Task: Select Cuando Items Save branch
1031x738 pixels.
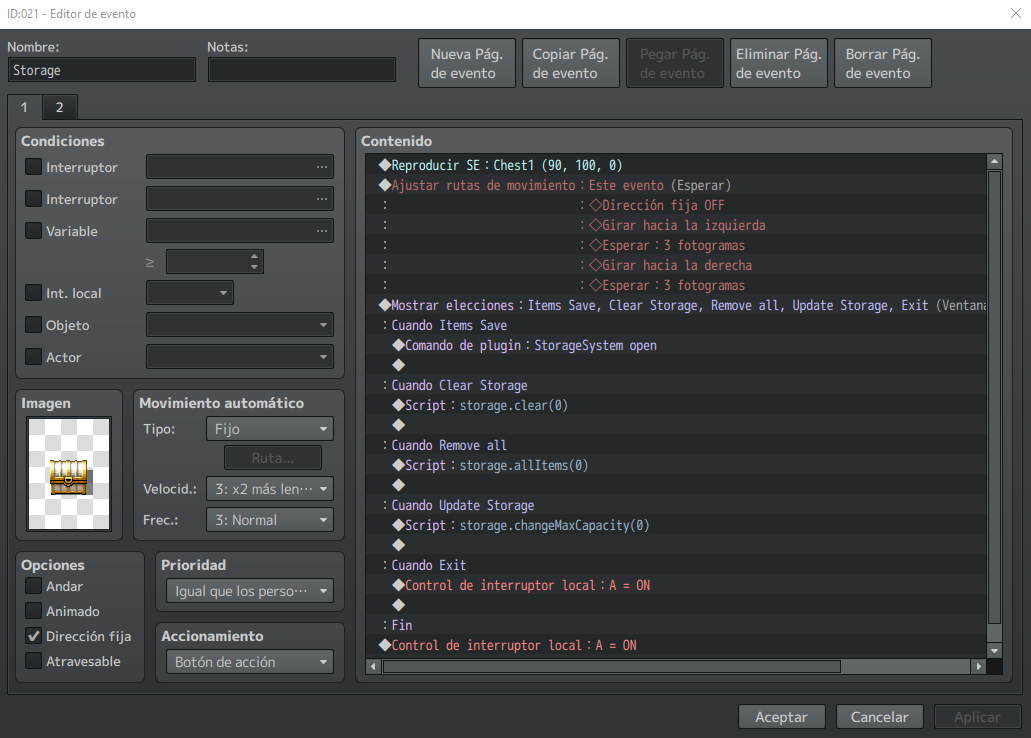Action: pyautogui.click(x=676, y=325)
